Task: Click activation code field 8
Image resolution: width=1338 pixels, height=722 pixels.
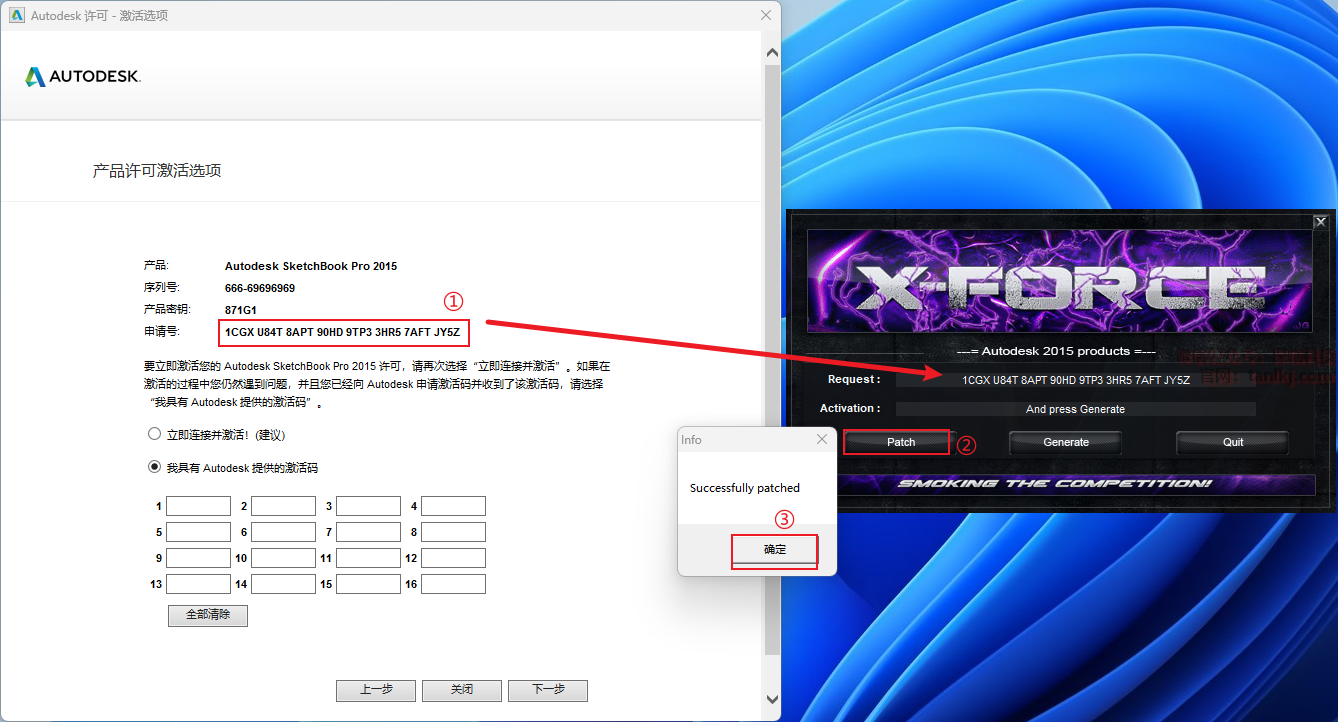Action: (x=453, y=532)
